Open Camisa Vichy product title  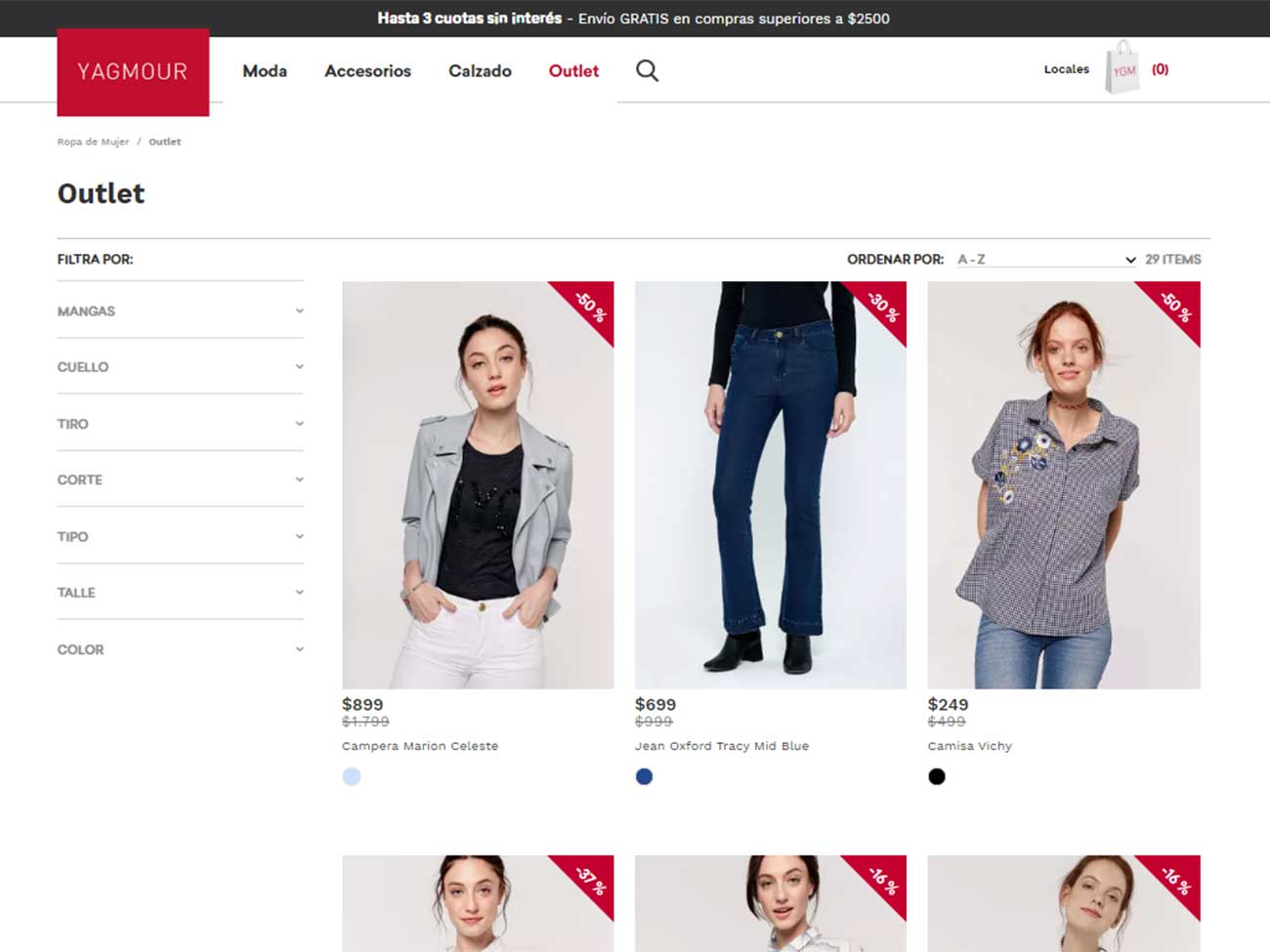coord(970,746)
